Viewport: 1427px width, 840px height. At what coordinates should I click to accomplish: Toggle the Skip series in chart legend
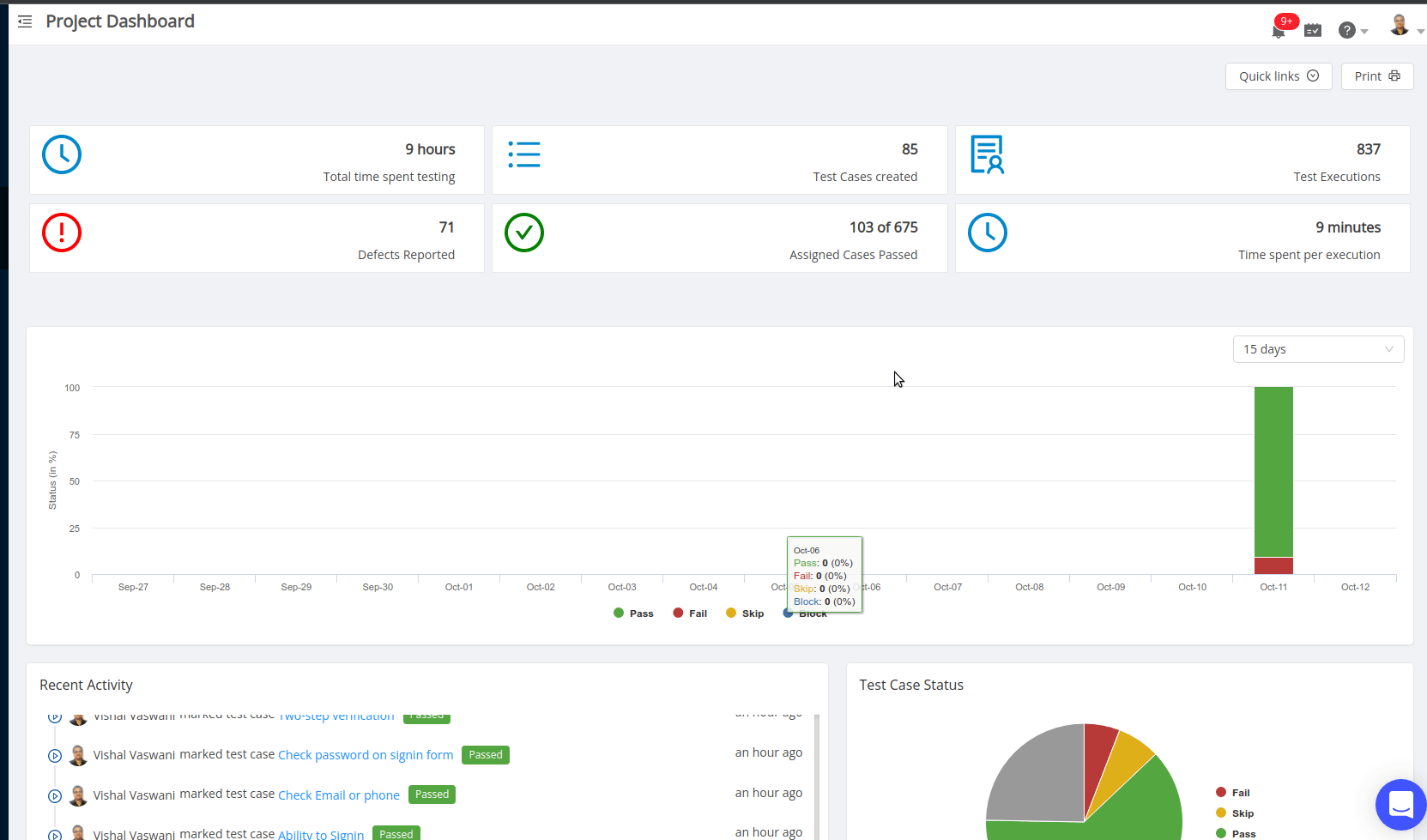[x=745, y=613]
